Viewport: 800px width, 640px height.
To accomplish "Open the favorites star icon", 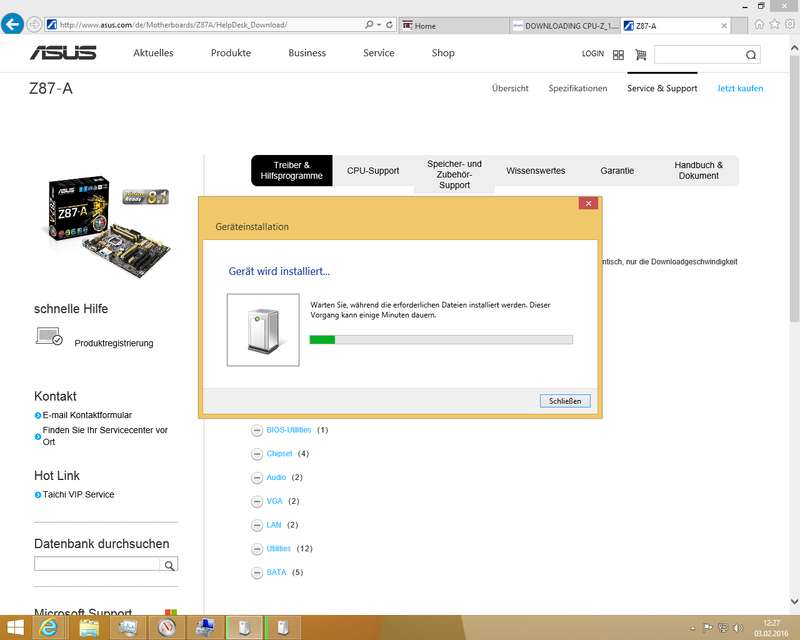I will [774, 24].
